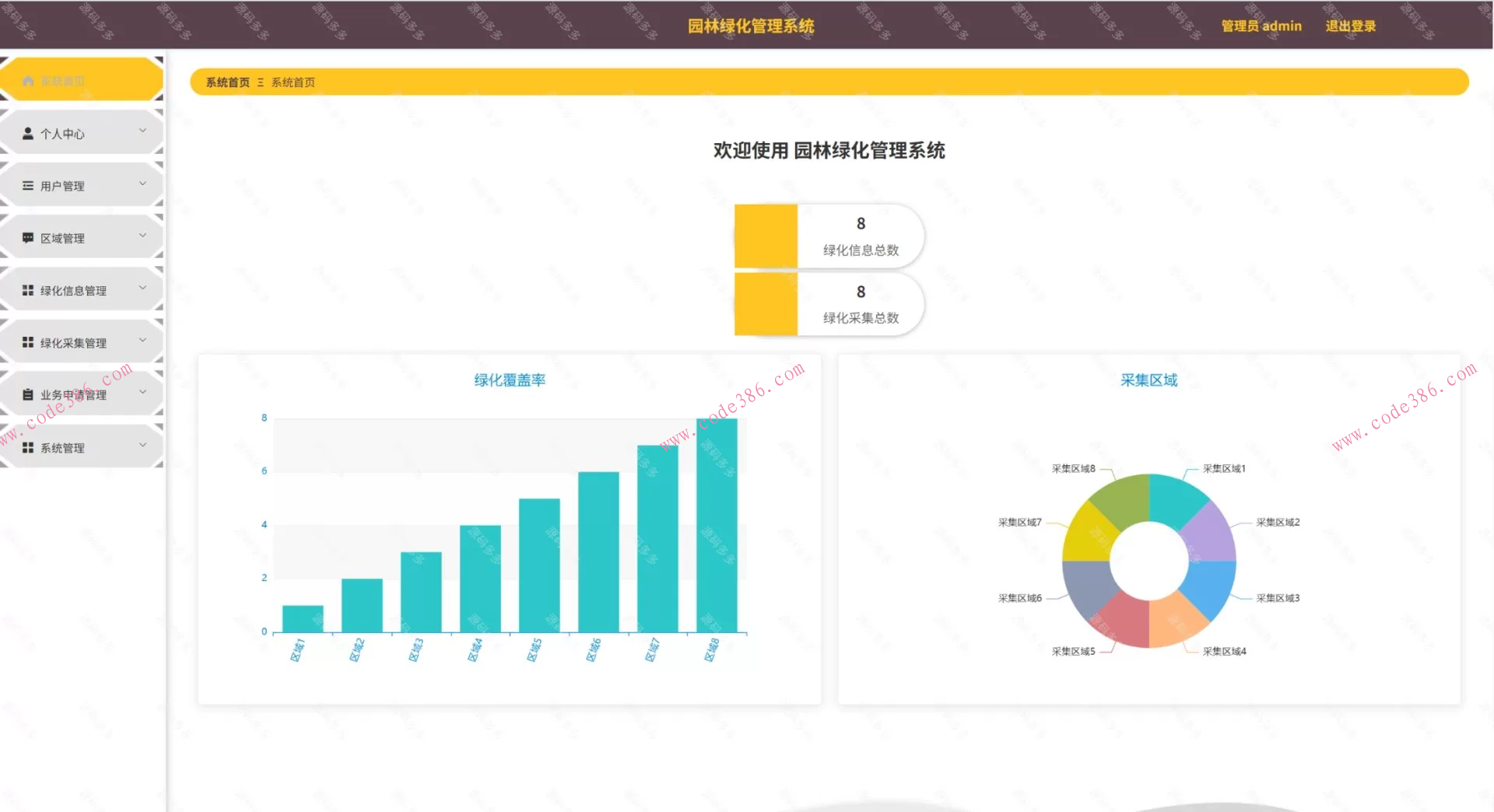Open the 绿化采集管理 menu label
The image size is (1494, 812).
73,343
